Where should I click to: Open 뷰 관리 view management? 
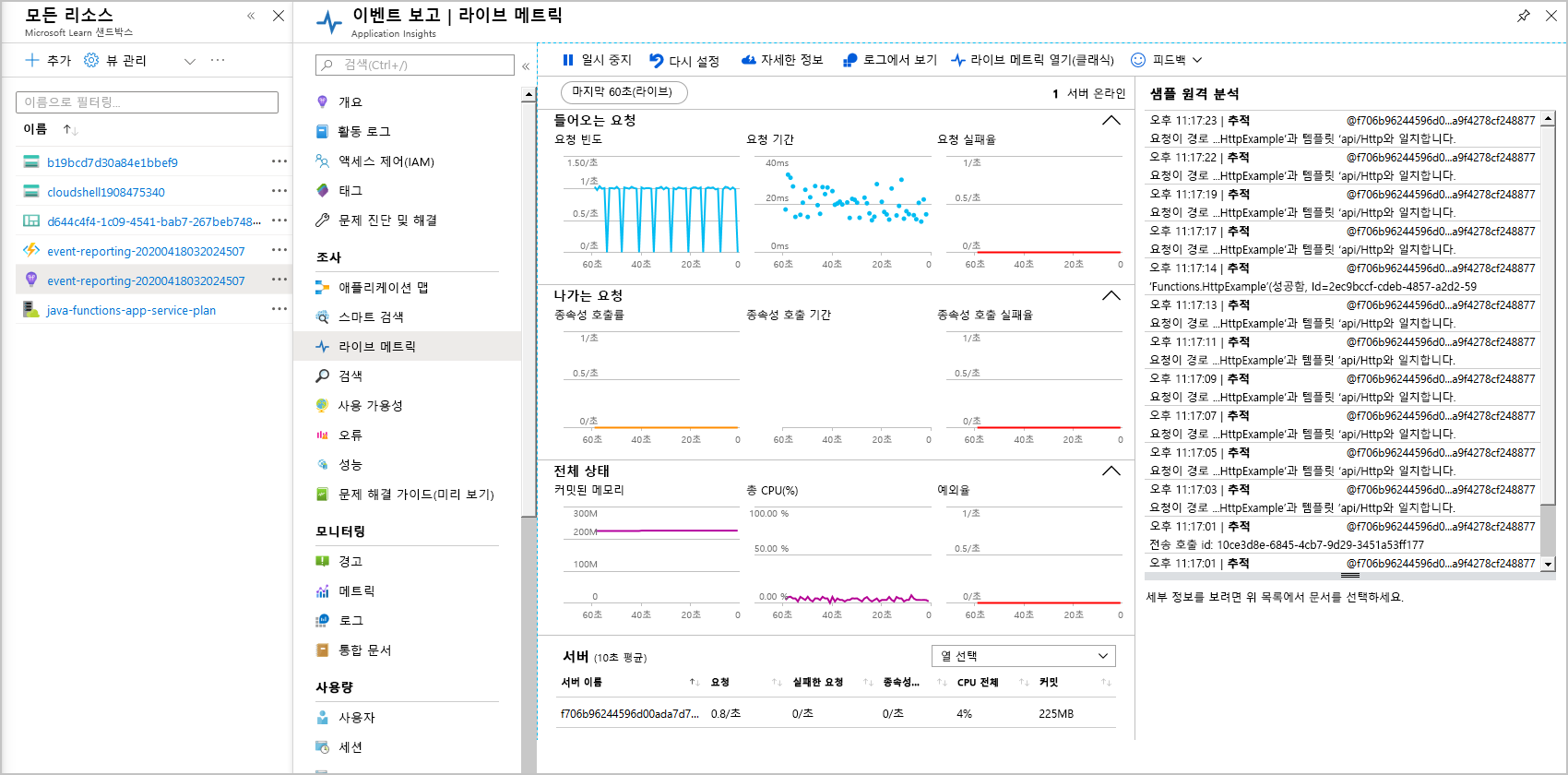[115, 60]
